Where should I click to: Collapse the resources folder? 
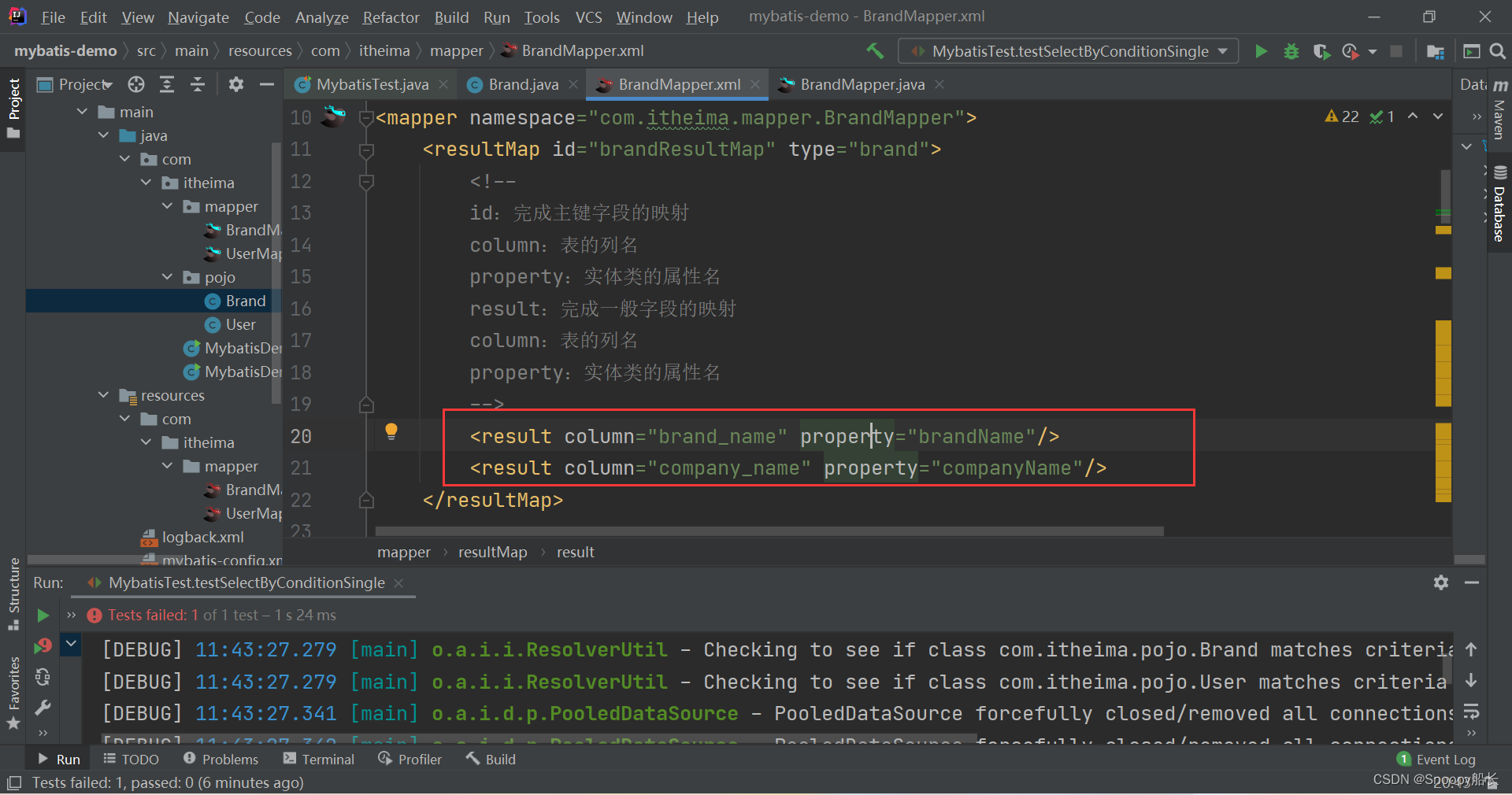pos(104,395)
